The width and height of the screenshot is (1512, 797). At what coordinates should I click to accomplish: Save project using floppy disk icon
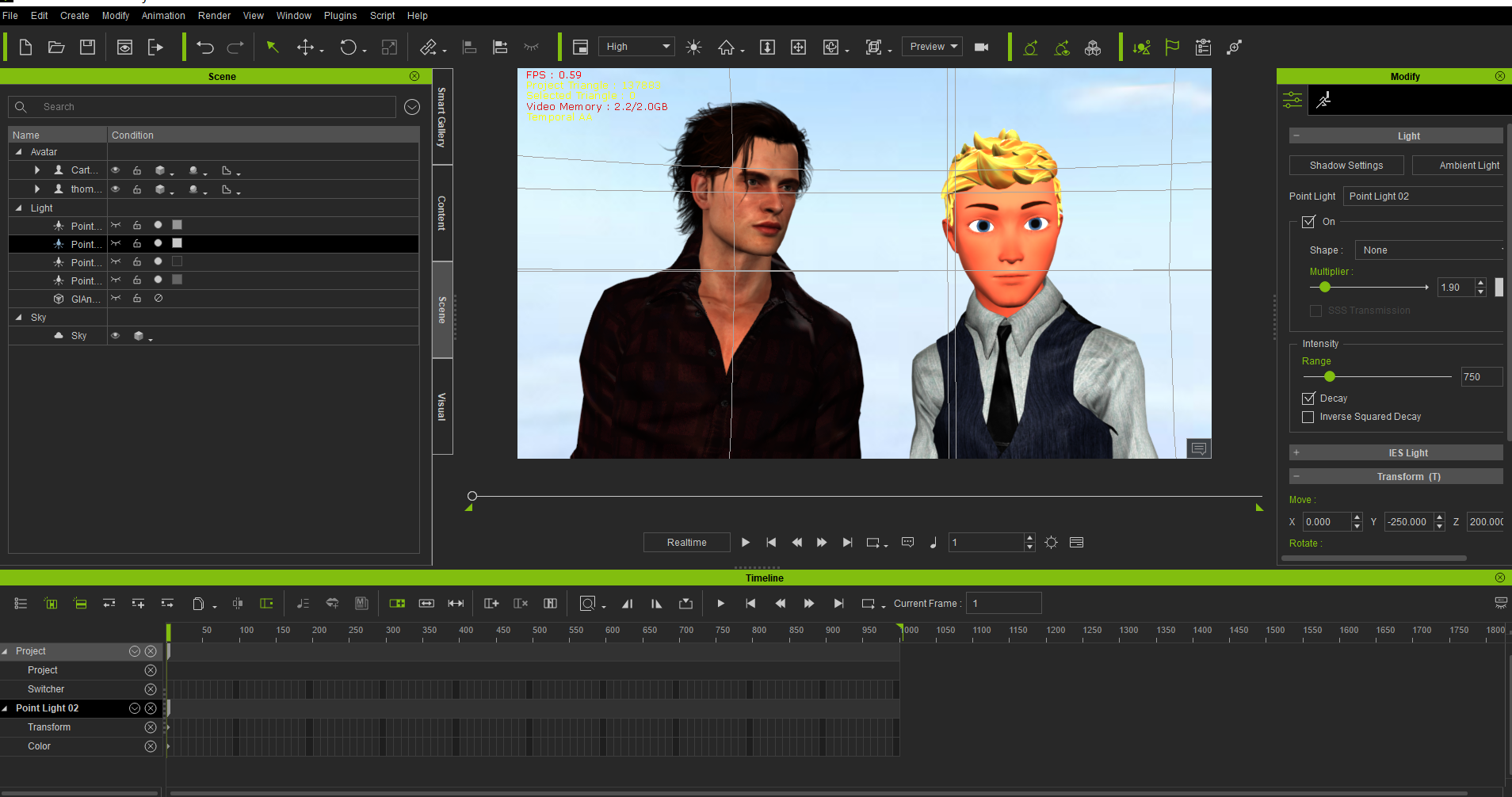tap(87, 48)
